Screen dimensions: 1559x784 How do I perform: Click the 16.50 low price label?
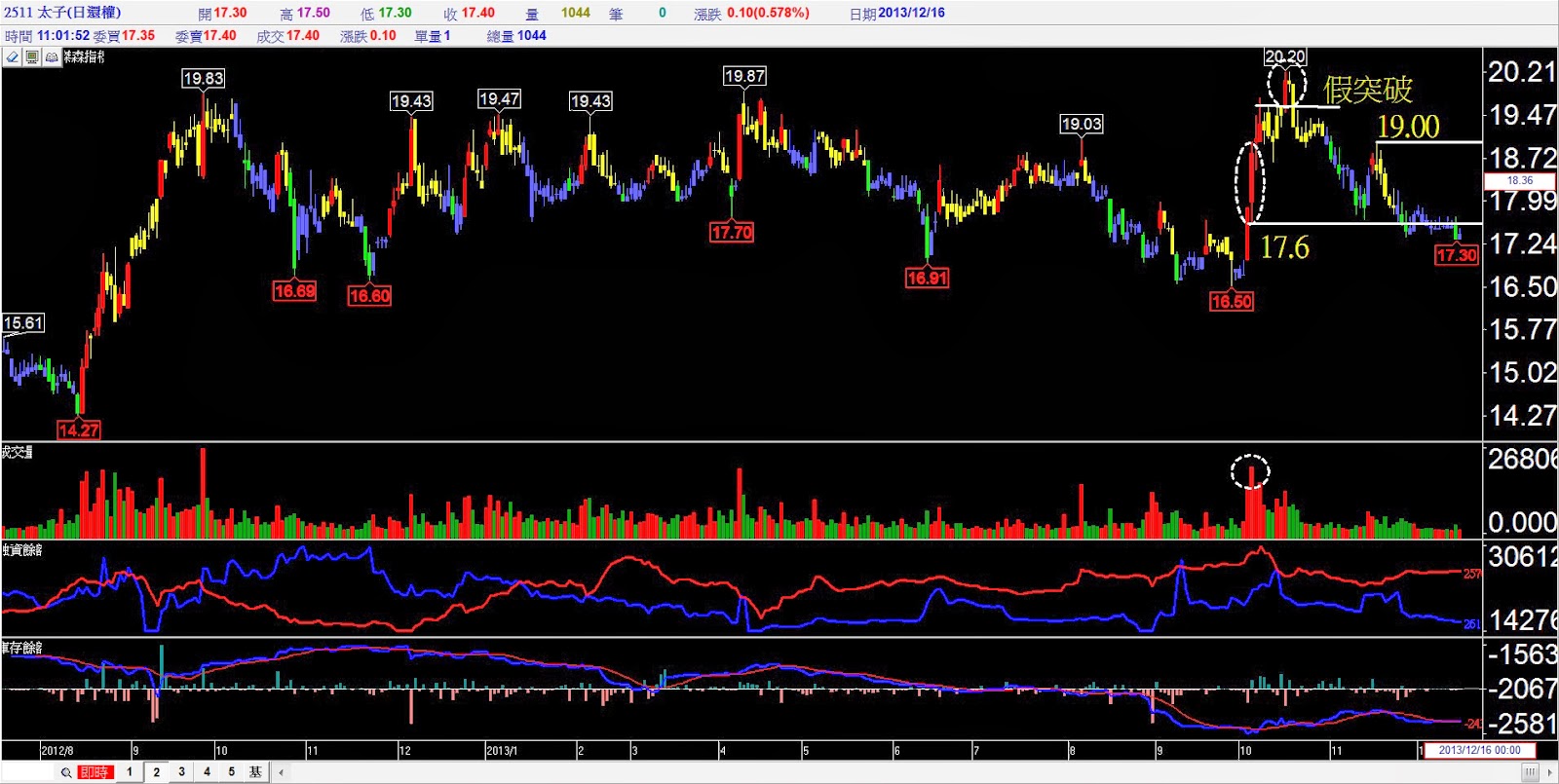[1232, 301]
